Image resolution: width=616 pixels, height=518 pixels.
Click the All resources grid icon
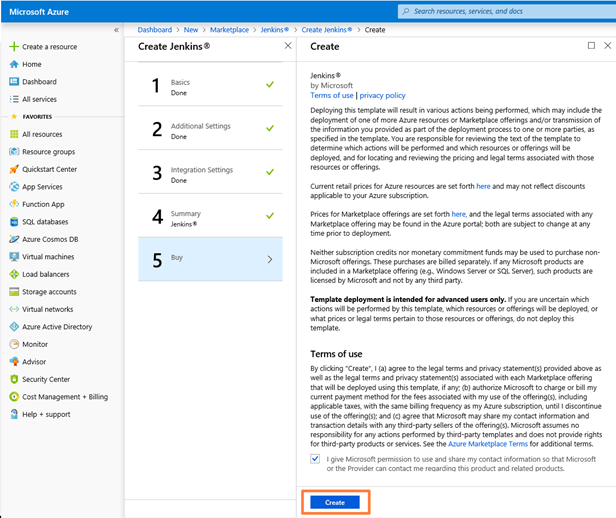click(x=14, y=134)
